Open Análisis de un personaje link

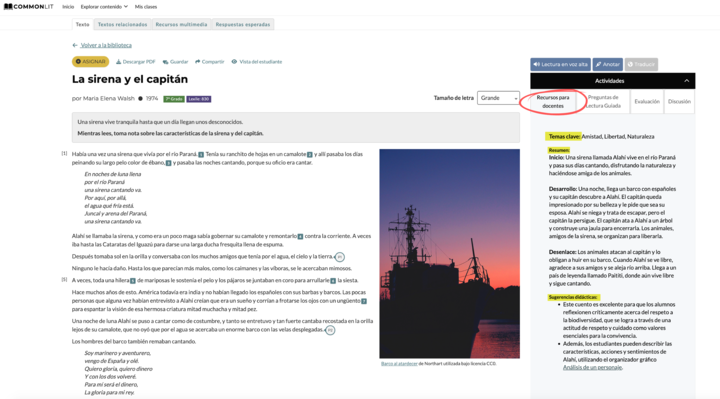(x=592, y=367)
